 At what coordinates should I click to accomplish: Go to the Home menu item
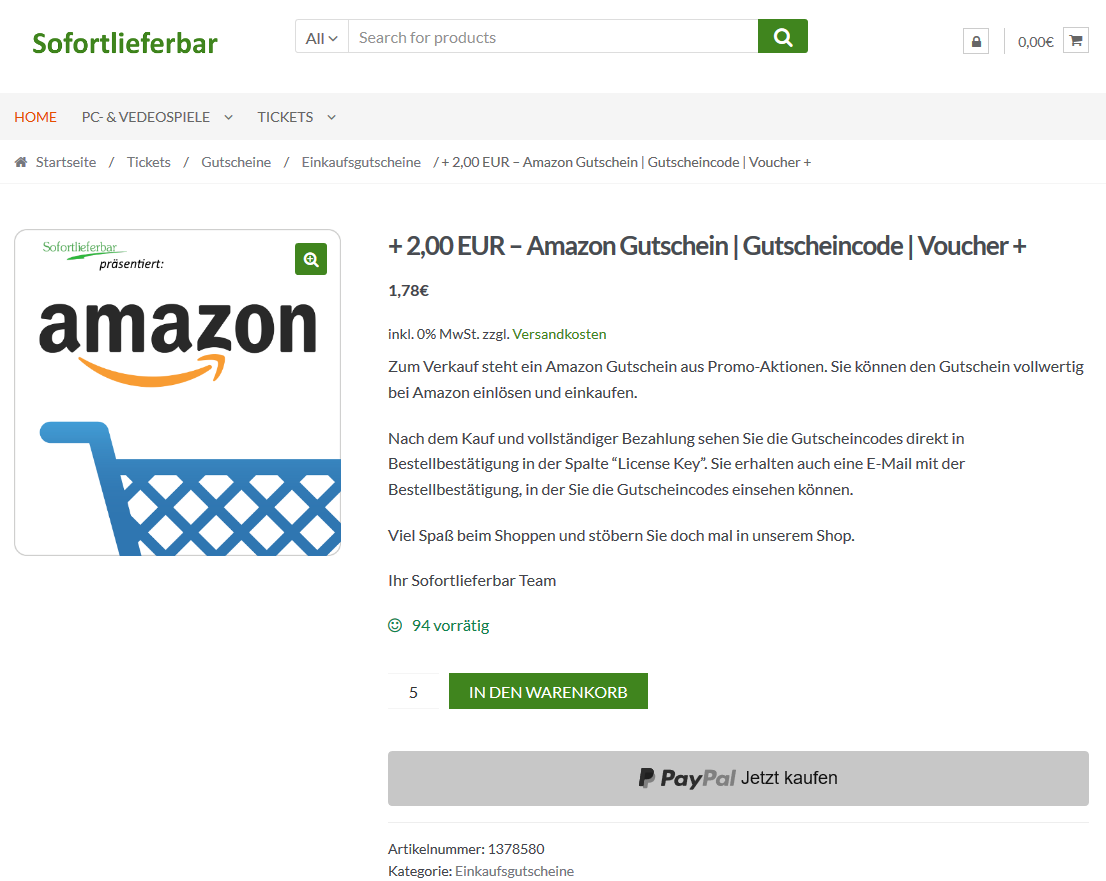click(x=35, y=117)
